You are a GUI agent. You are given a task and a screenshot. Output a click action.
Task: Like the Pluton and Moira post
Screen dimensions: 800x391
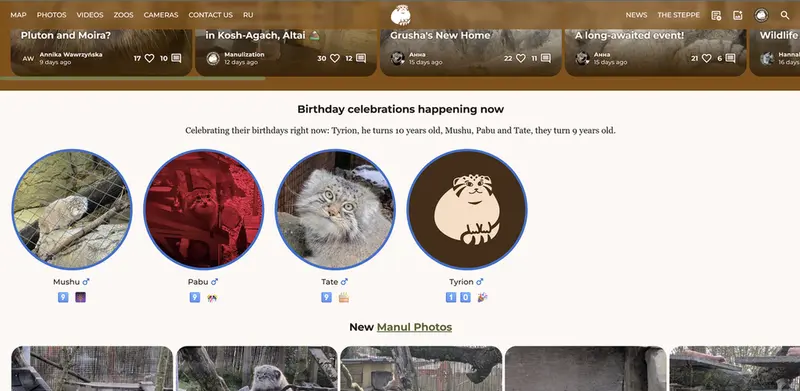coord(149,58)
